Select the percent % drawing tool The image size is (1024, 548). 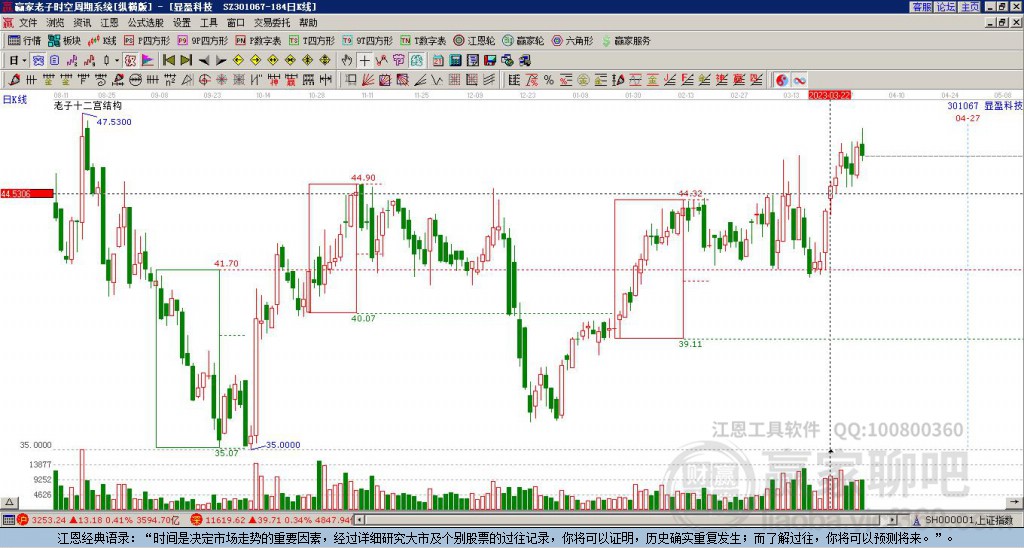(549, 80)
